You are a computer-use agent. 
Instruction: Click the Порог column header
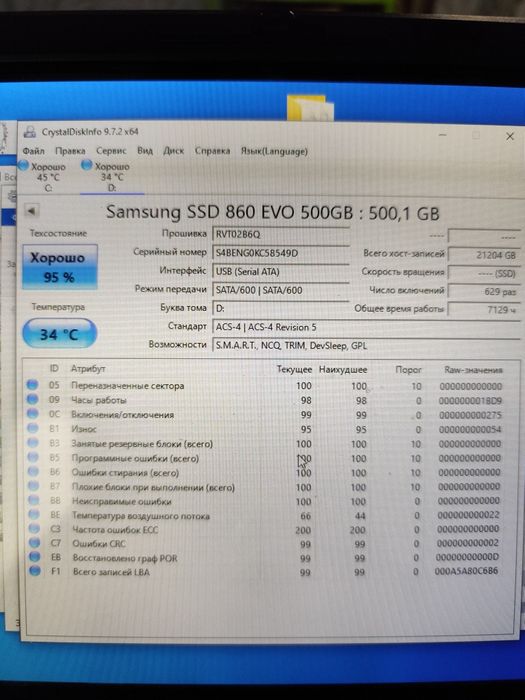click(408, 370)
